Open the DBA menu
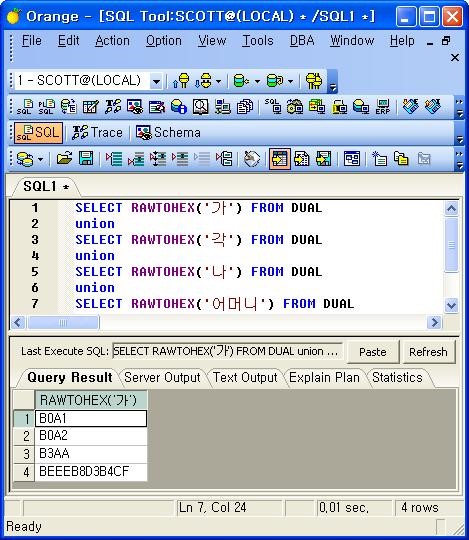 point(302,41)
